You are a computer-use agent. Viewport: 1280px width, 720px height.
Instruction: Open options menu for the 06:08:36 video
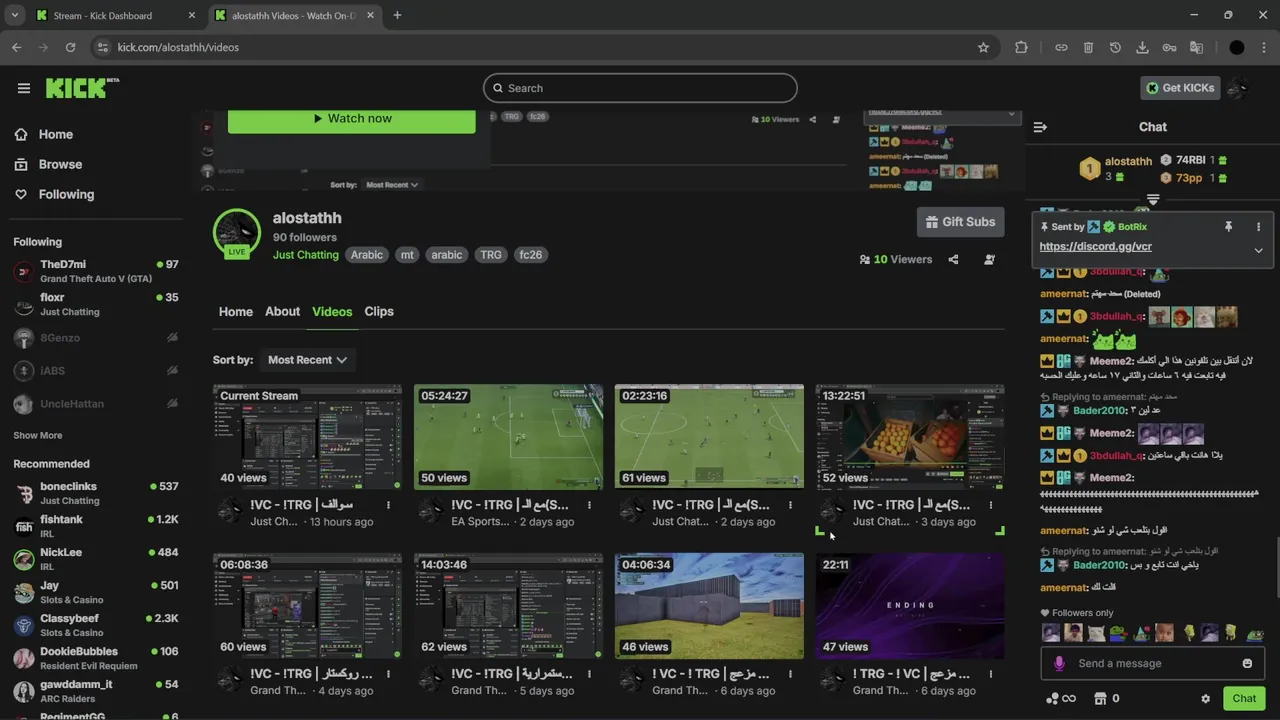388,674
